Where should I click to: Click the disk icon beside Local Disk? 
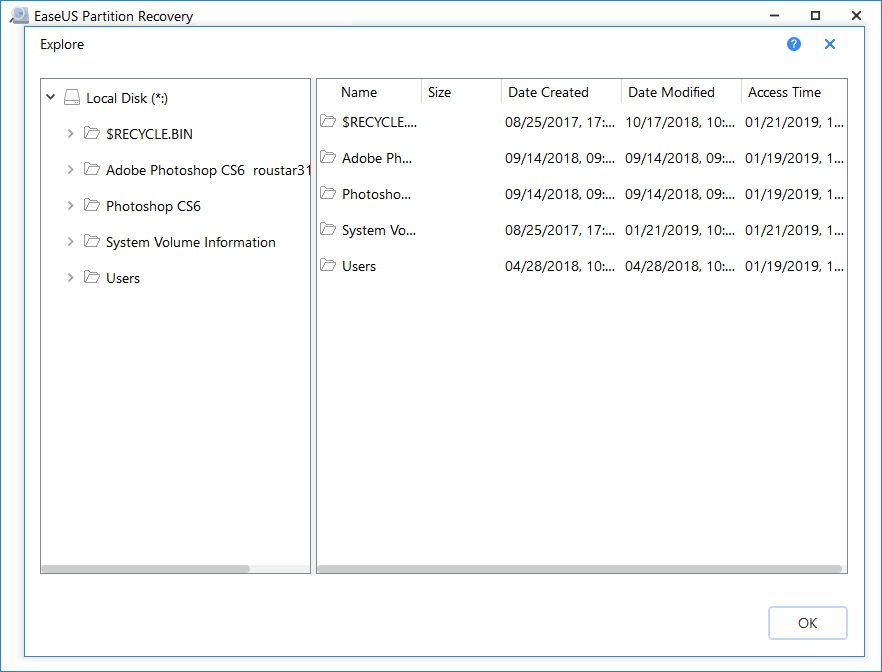[71, 97]
